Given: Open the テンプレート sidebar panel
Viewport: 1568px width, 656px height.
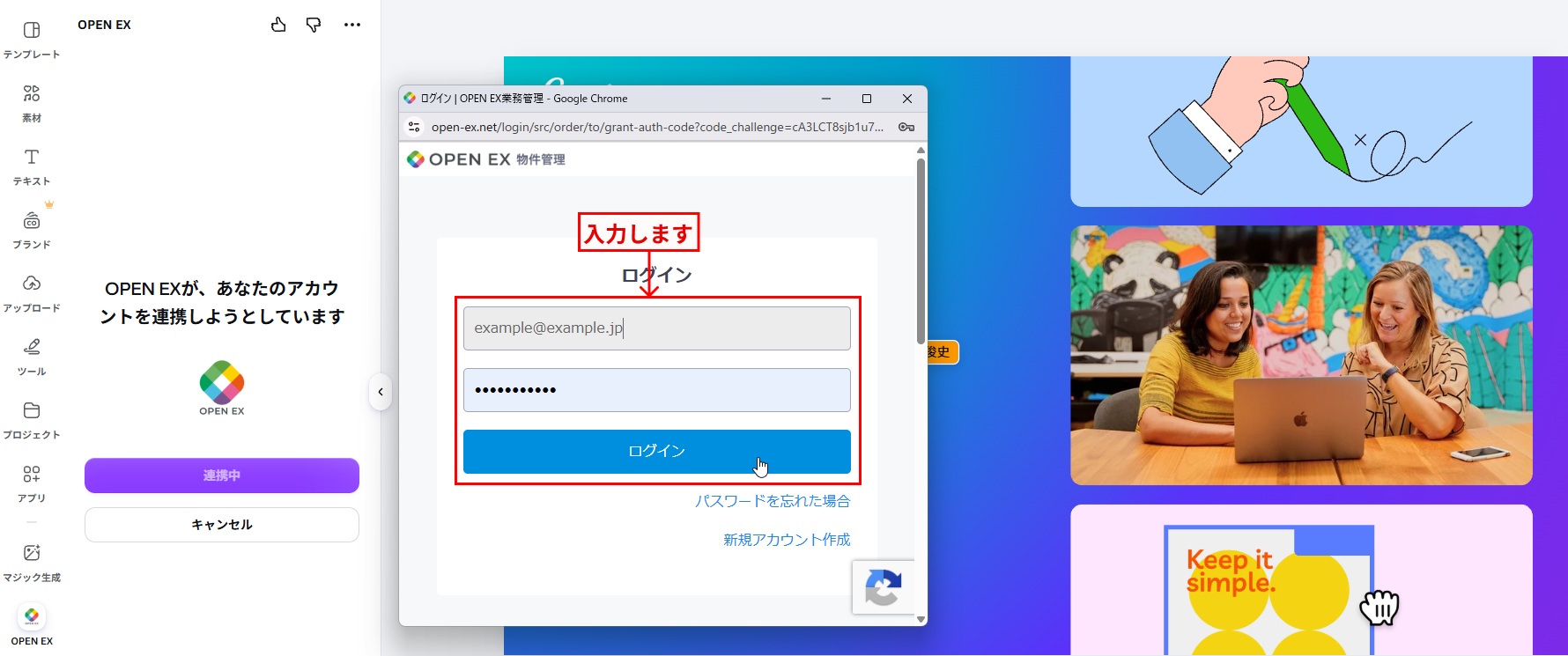Looking at the screenshot, I should pyautogui.click(x=32, y=40).
